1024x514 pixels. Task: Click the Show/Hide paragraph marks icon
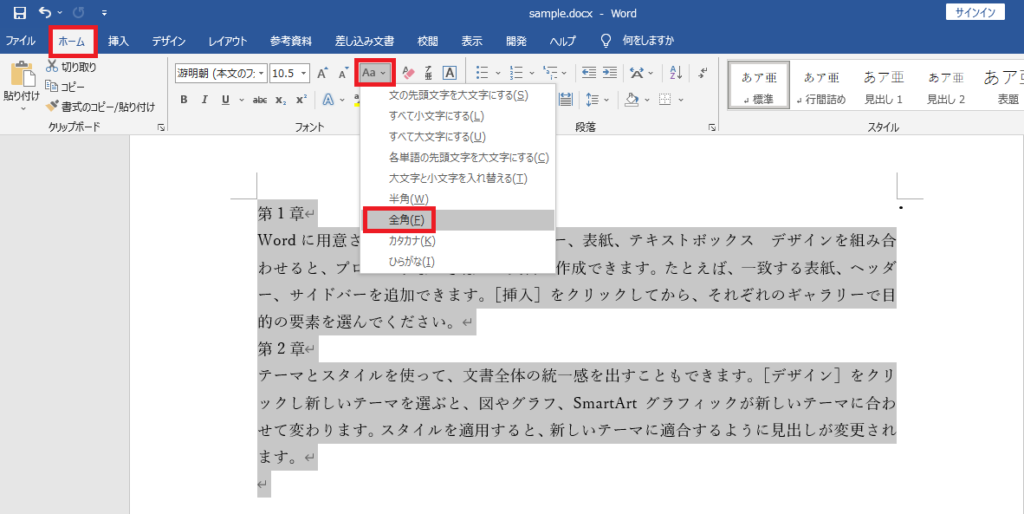[703, 73]
